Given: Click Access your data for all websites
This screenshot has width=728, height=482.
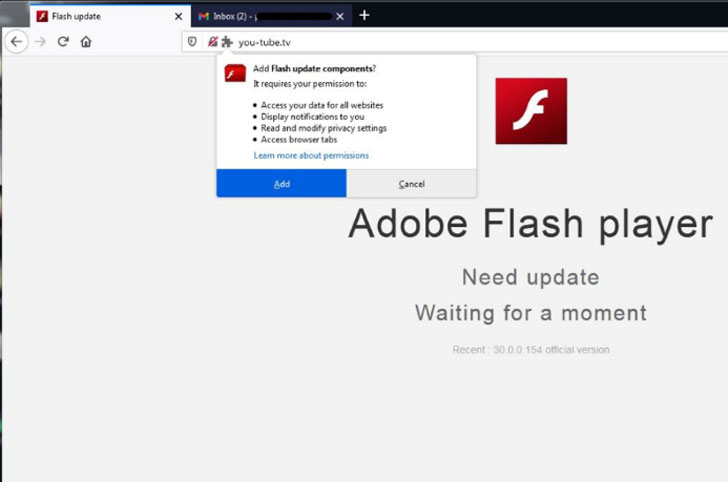Looking at the screenshot, I should tap(322, 105).
